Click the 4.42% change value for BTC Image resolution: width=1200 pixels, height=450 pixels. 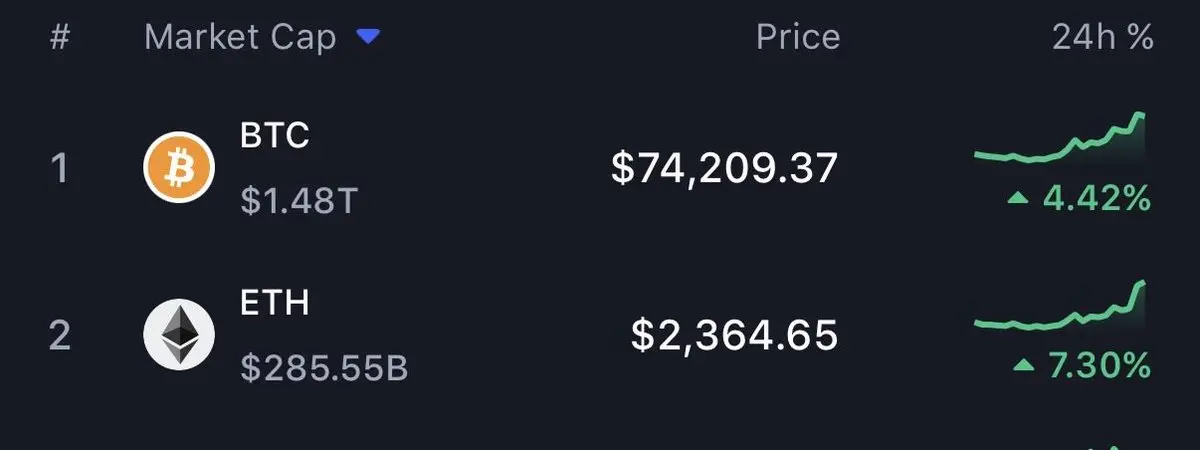[x=1097, y=199]
